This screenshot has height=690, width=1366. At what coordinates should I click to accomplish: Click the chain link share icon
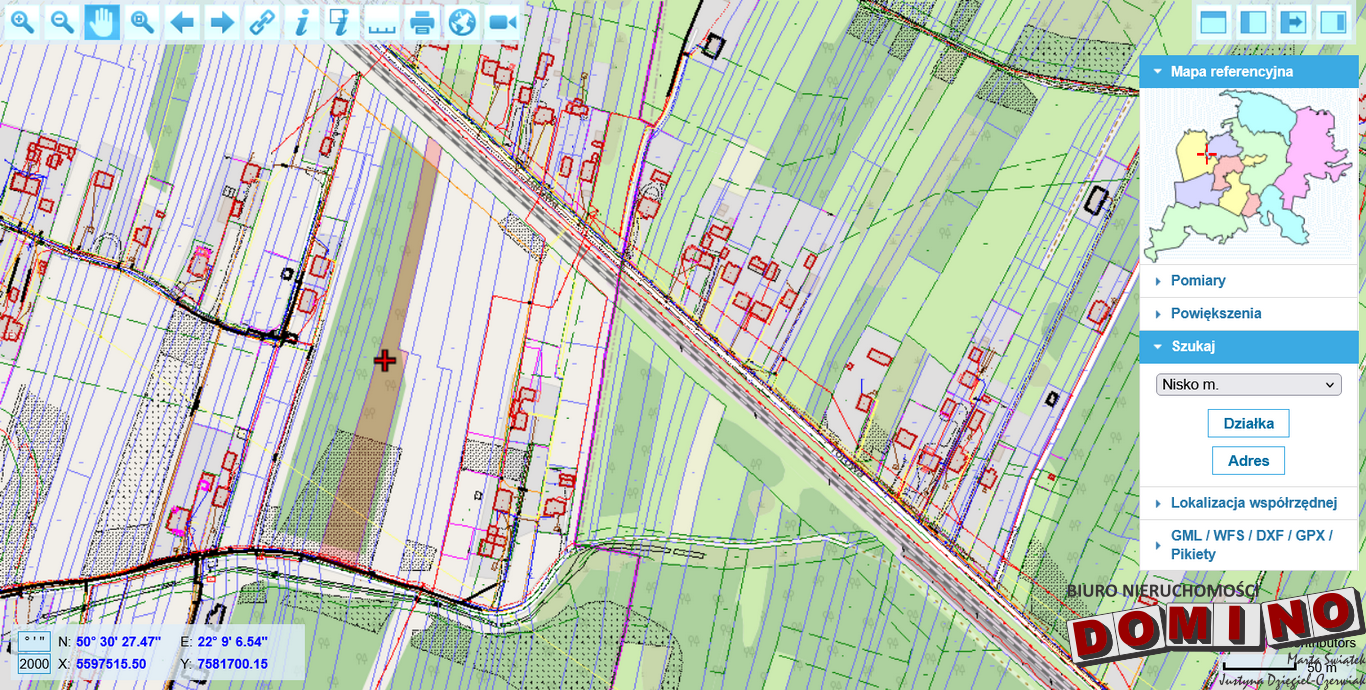pos(262,22)
